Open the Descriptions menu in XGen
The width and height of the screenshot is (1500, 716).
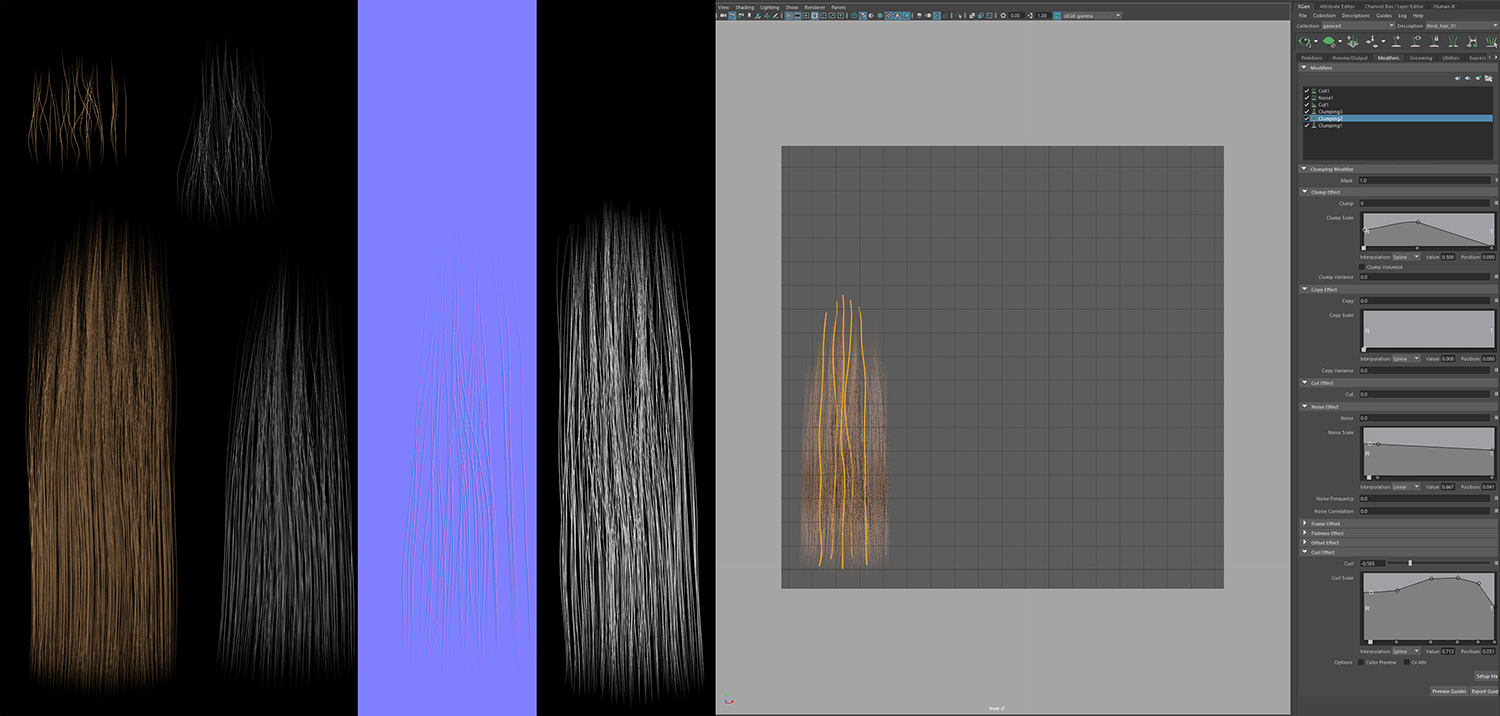pyautogui.click(x=1355, y=16)
